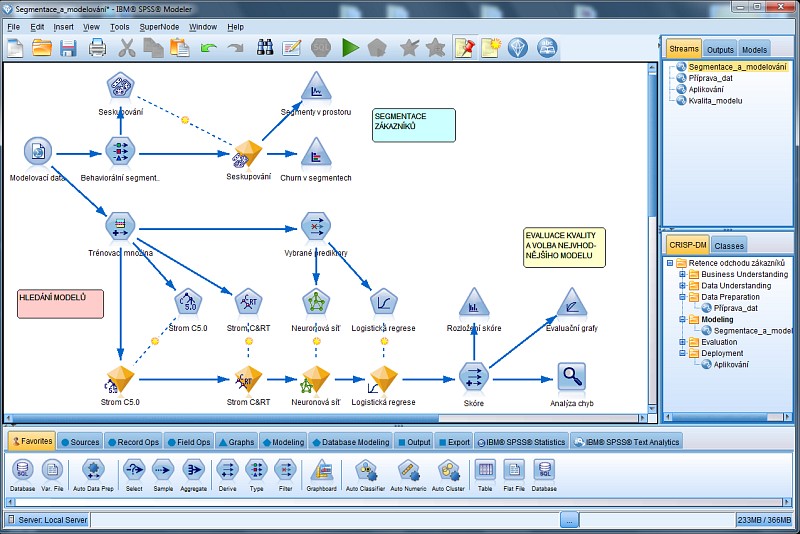Expand the Data Understanding folder

[x=682, y=286]
